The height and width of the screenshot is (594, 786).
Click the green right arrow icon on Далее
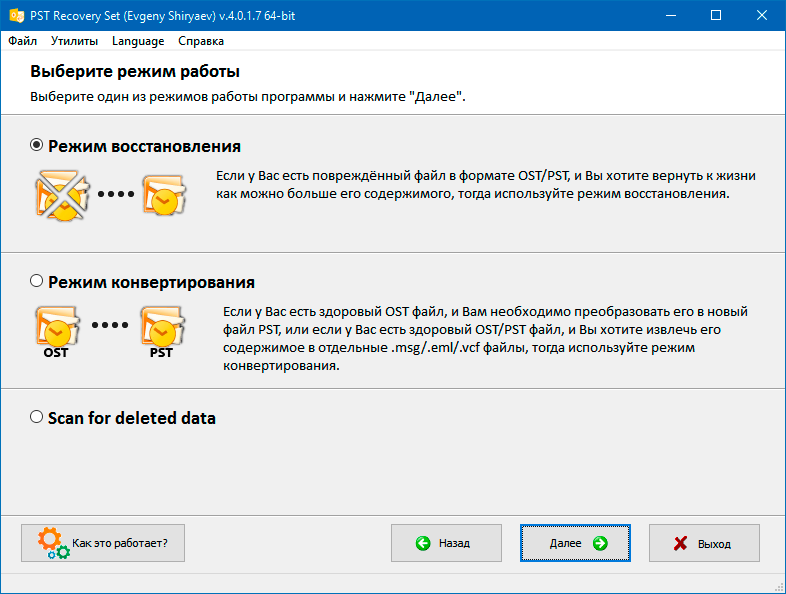pos(600,543)
